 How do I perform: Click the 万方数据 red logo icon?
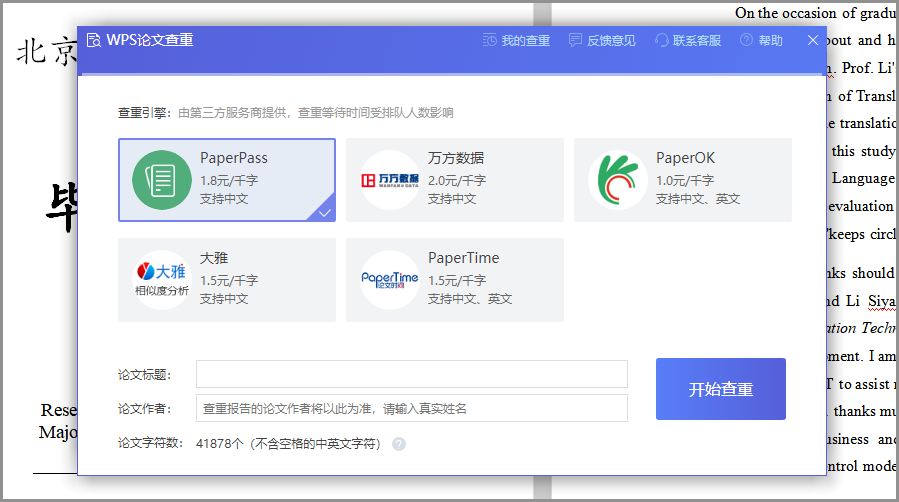tap(390, 180)
